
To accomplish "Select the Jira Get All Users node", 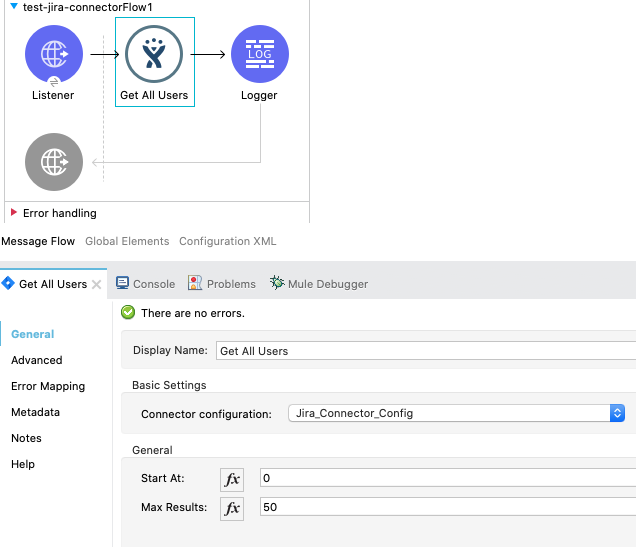I will (x=154, y=54).
